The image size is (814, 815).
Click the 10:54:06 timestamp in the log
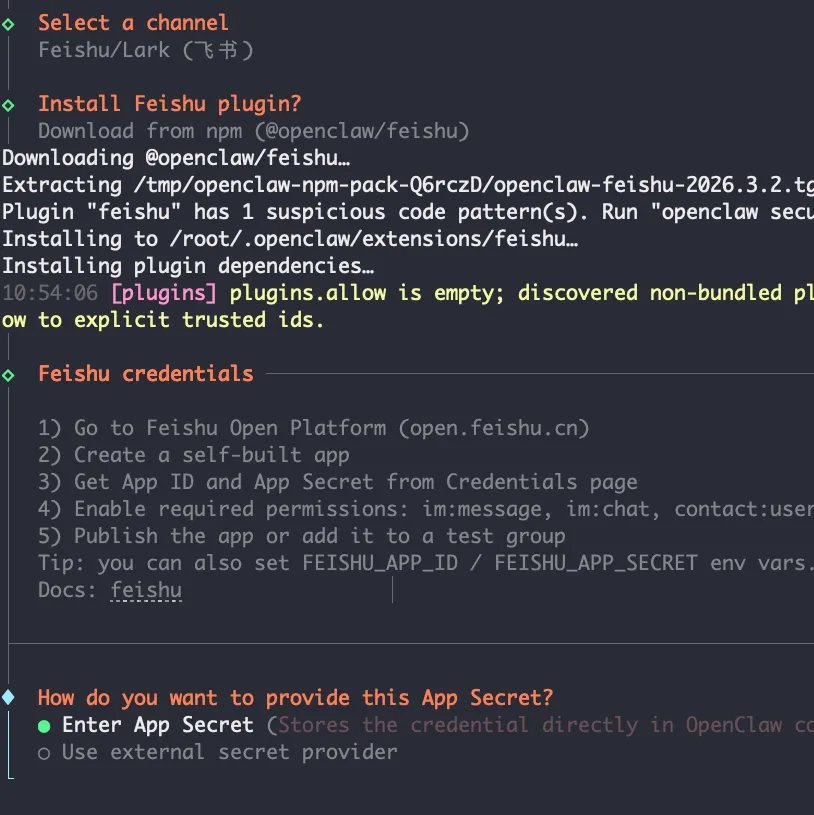pyautogui.click(x=50, y=293)
